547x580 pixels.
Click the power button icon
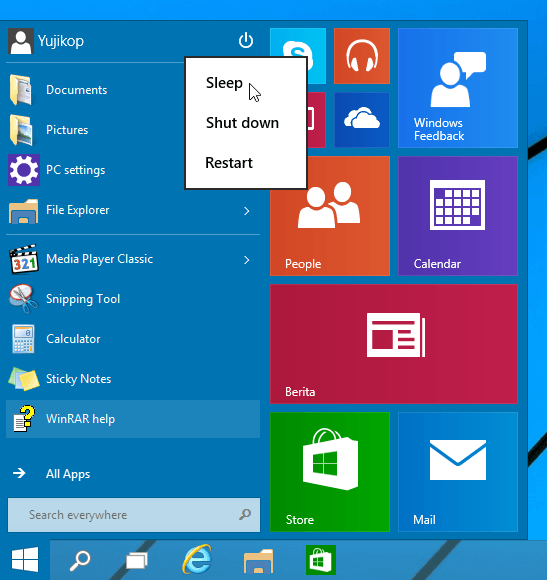pyautogui.click(x=246, y=40)
